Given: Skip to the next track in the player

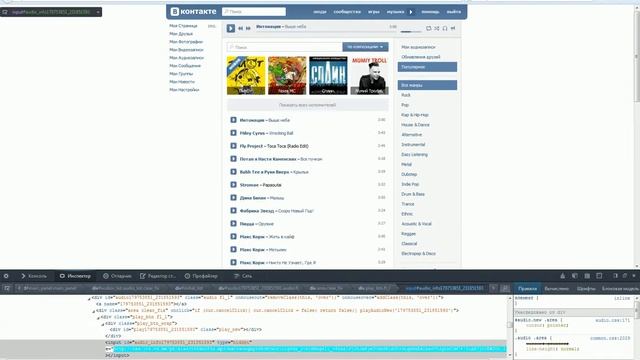Looking at the screenshot, I should (248, 28).
